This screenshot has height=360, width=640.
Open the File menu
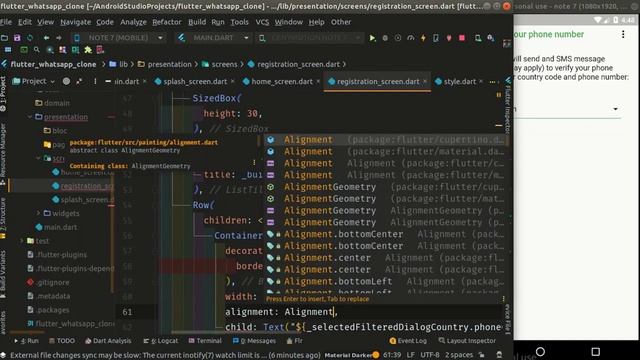(6, 22)
